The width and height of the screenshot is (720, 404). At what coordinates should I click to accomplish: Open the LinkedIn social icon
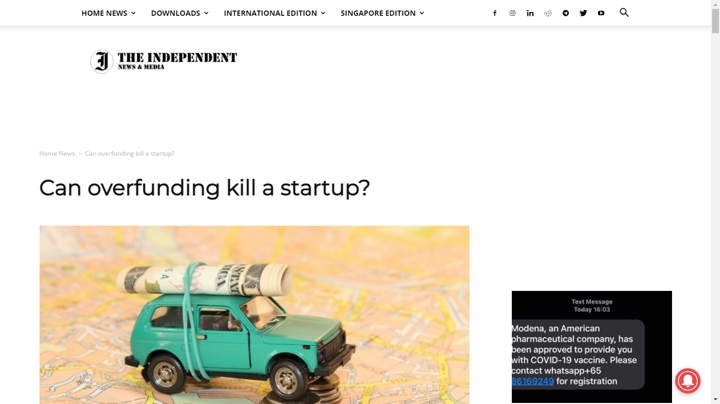click(x=530, y=13)
